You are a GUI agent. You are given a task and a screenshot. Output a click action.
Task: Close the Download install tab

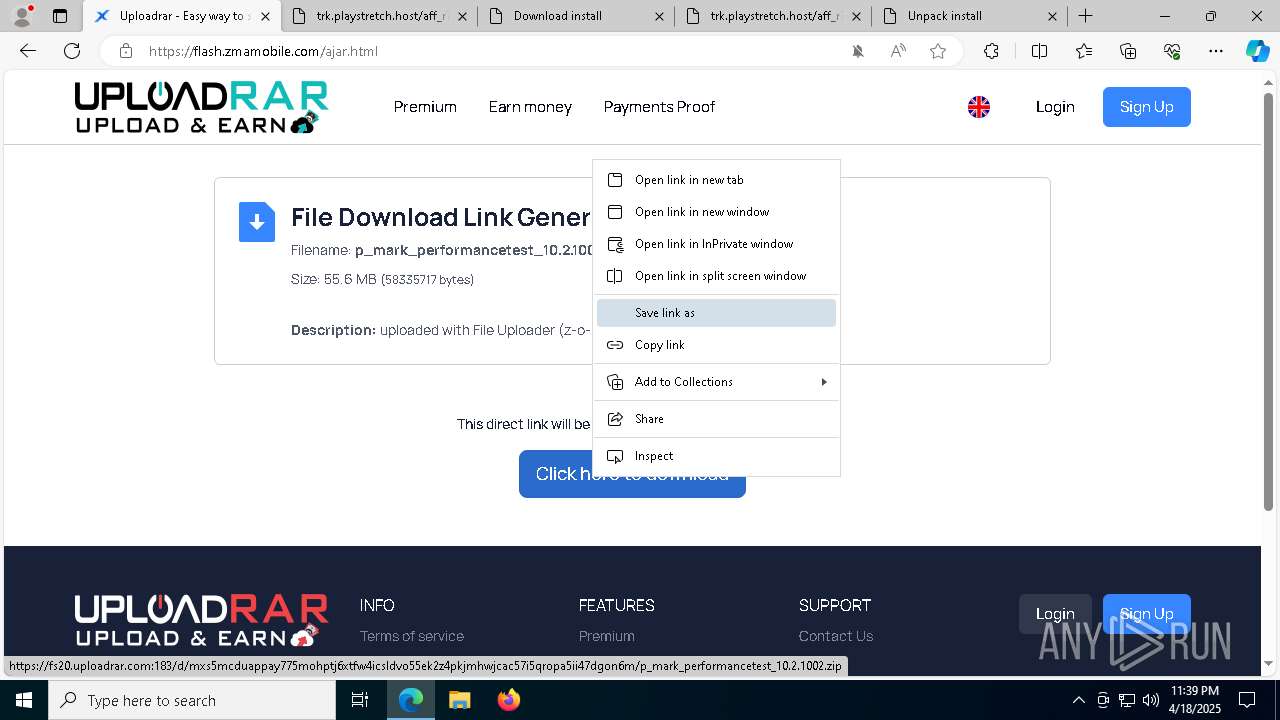[x=659, y=16]
